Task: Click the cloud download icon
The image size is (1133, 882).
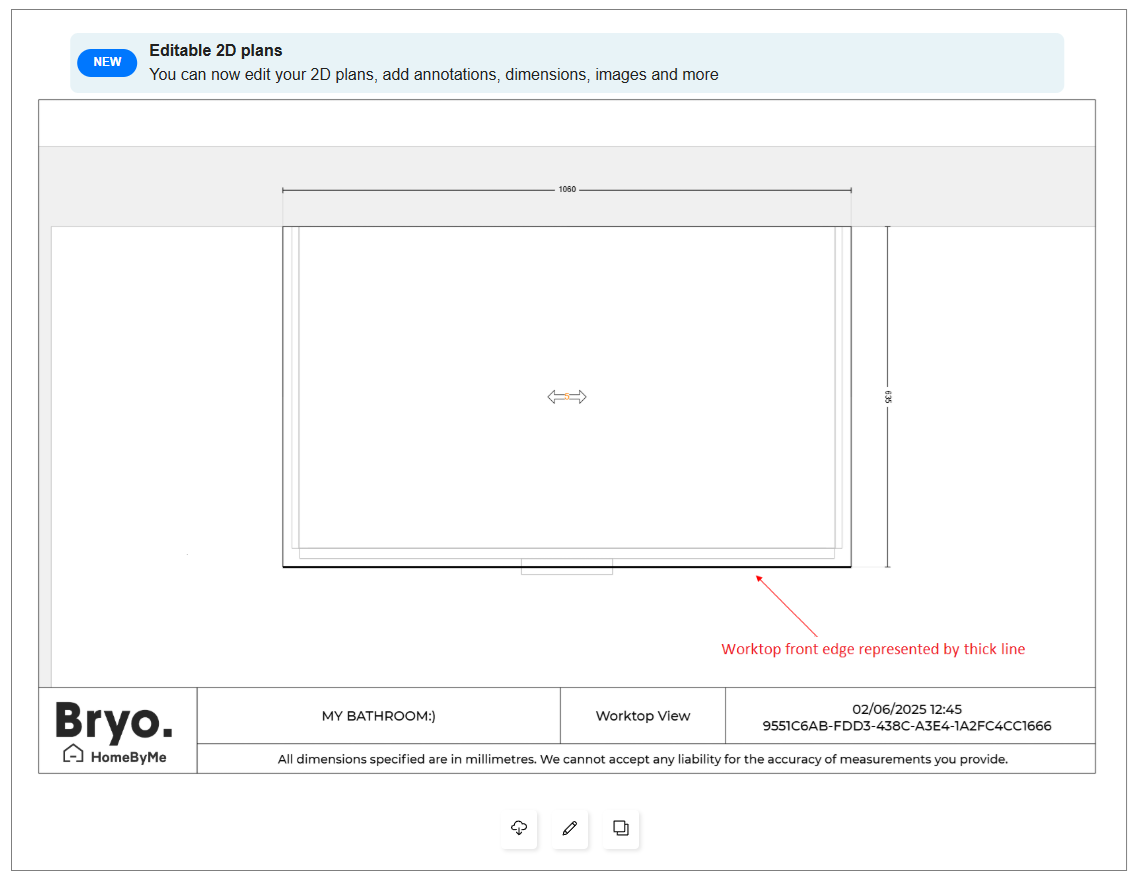Action: click(519, 829)
